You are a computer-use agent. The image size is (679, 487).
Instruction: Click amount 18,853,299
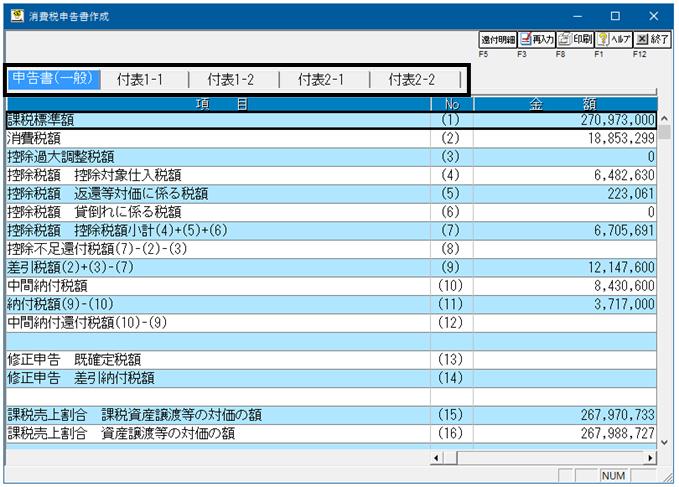point(621,139)
